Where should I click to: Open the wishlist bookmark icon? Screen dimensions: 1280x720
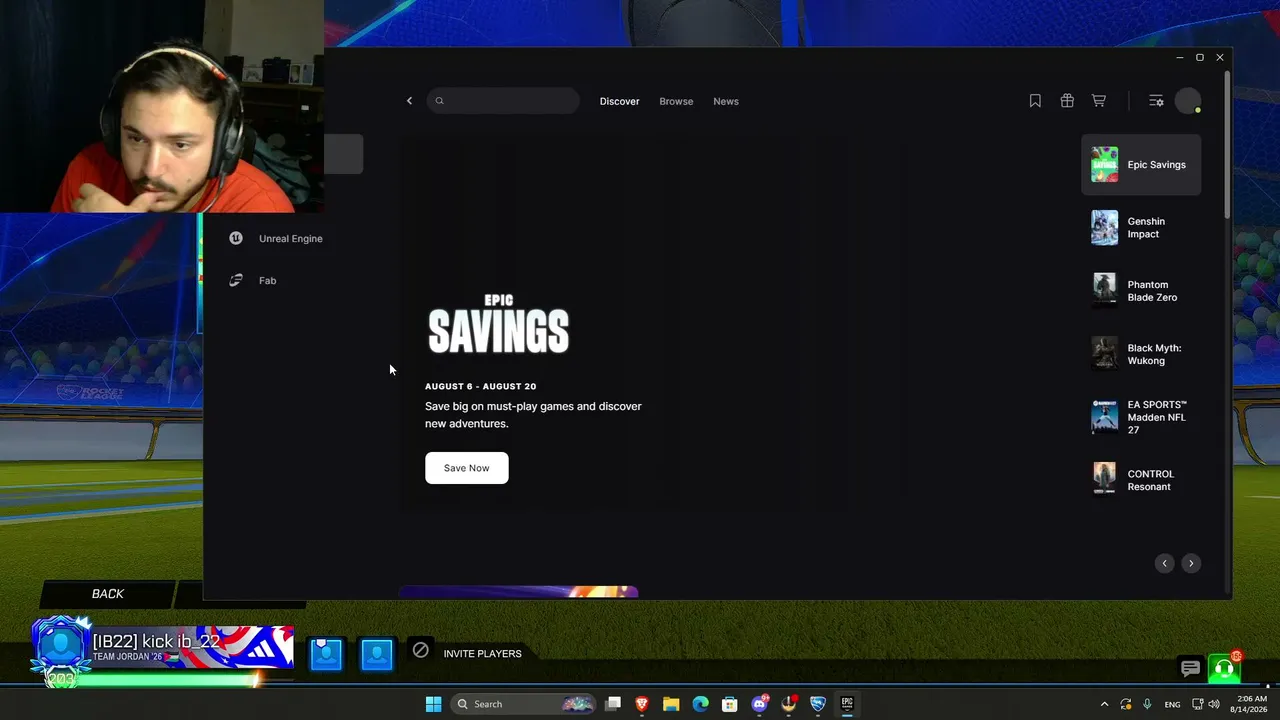1035,101
